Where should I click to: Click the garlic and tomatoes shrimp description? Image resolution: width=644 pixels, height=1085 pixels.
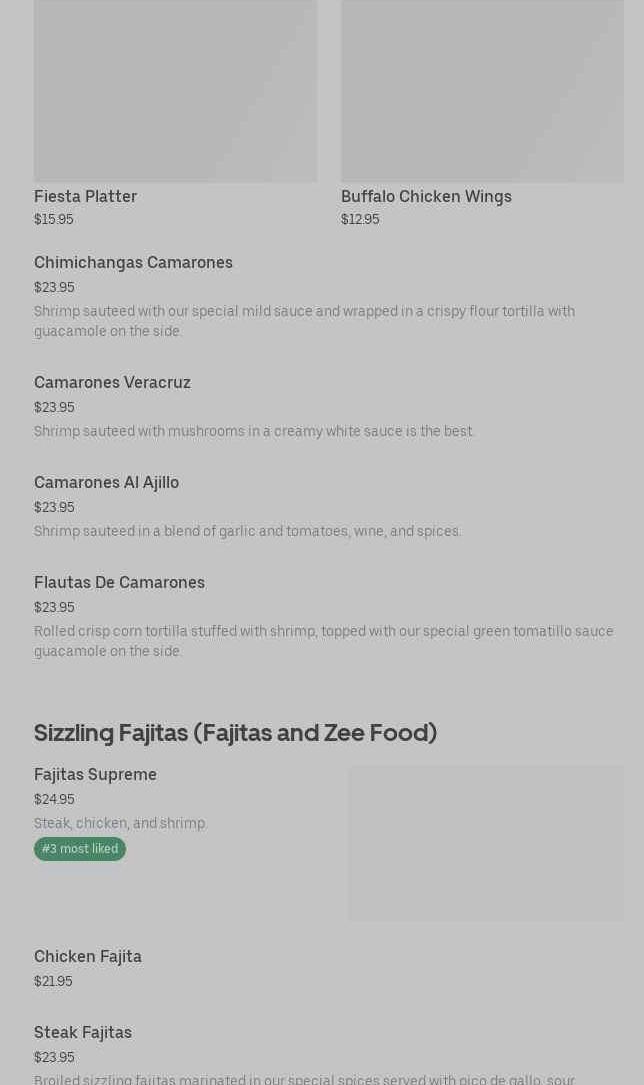click(x=247, y=531)
